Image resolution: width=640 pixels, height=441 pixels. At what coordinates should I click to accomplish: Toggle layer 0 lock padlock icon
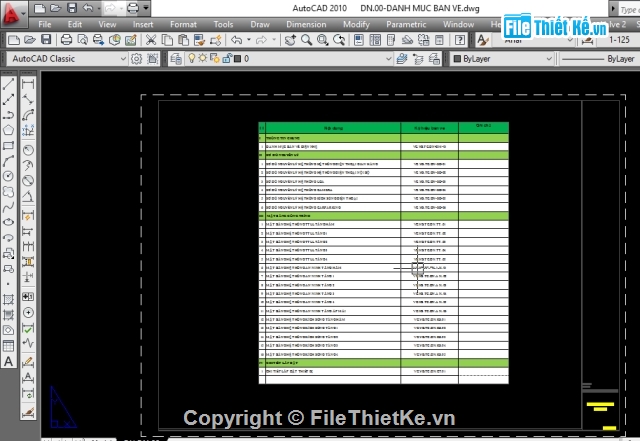click(227, 58)
